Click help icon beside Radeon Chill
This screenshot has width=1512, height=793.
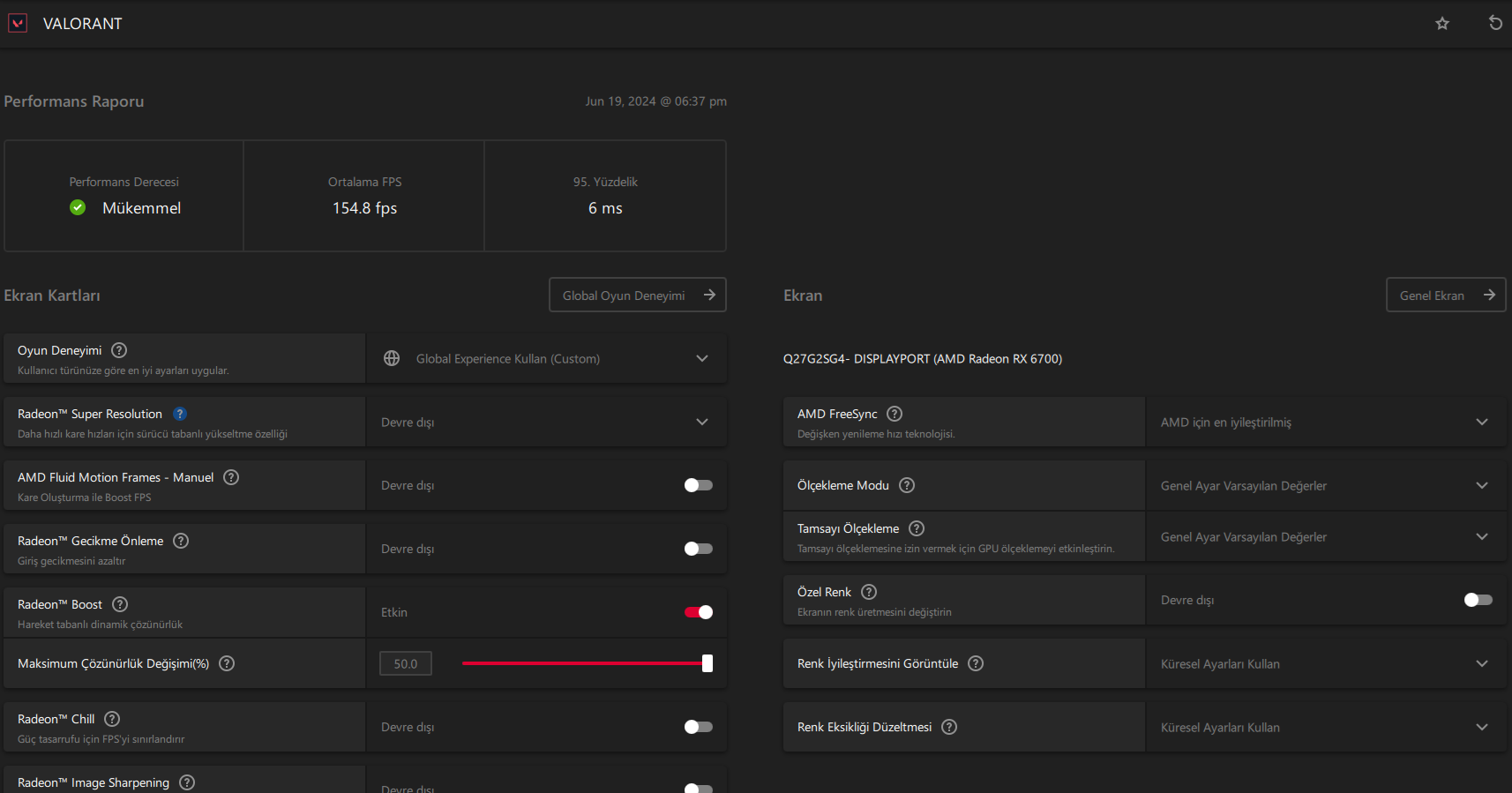(x=112, y=719)
